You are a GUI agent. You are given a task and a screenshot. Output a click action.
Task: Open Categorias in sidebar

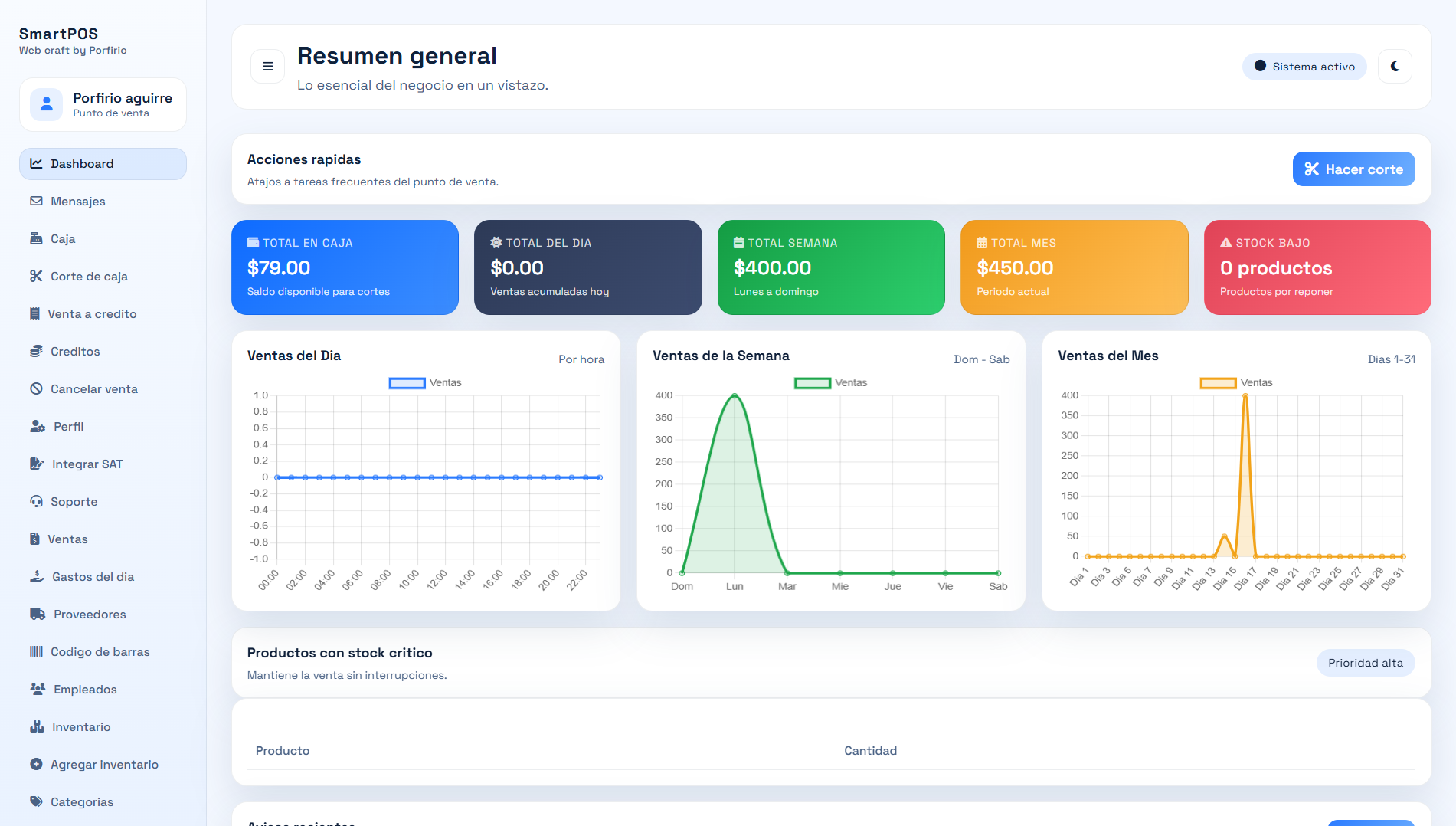pos(103,802)
